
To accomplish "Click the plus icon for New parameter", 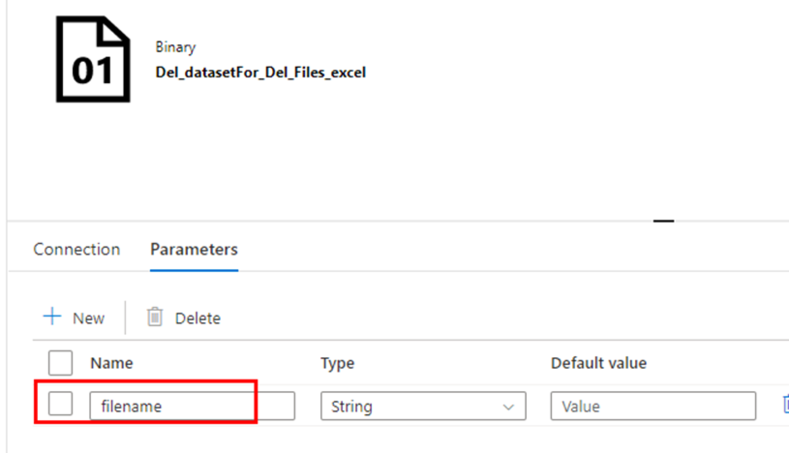I will click(x=52, y=317).
